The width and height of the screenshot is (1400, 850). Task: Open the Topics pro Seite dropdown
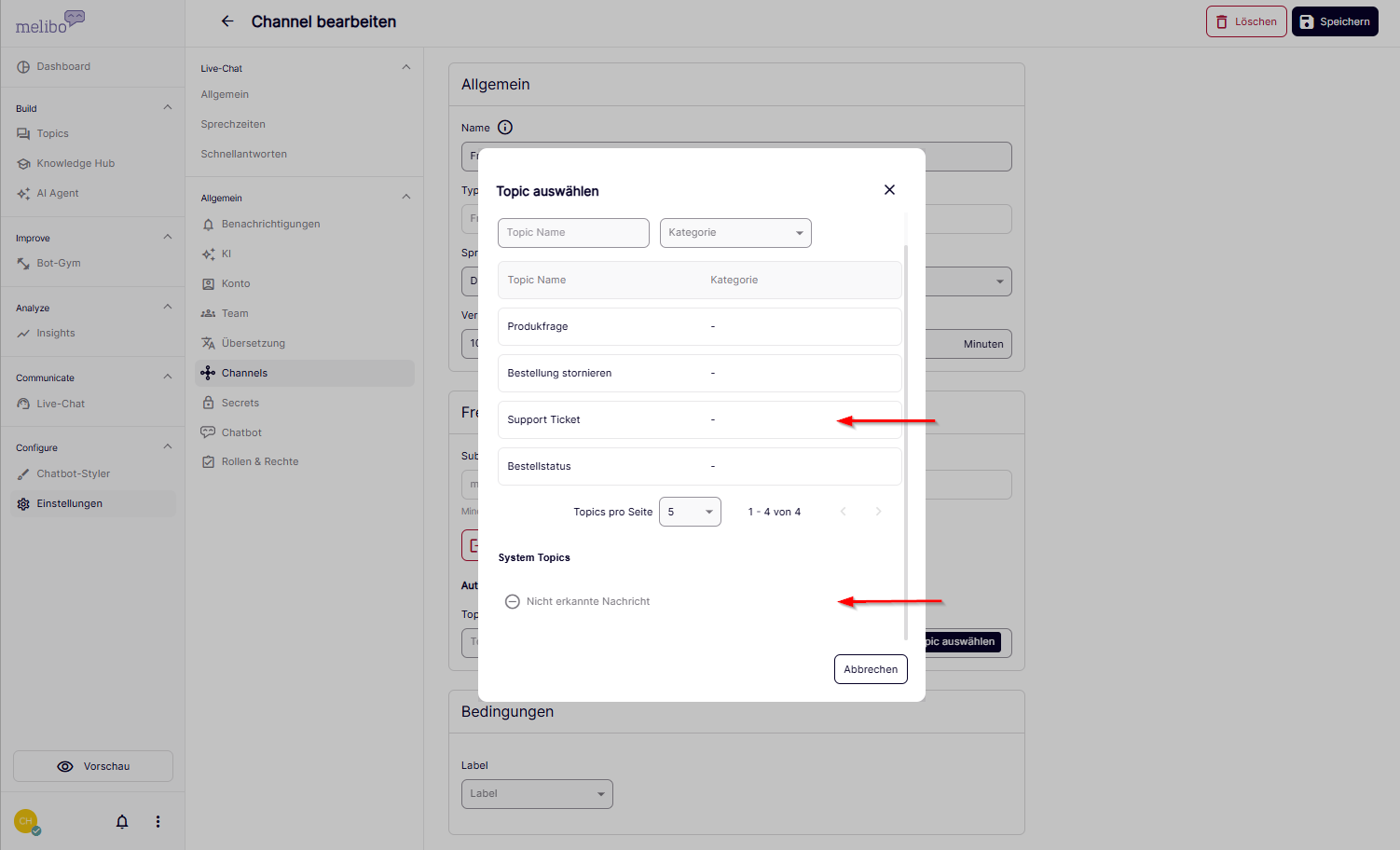[x=690, y=512]
